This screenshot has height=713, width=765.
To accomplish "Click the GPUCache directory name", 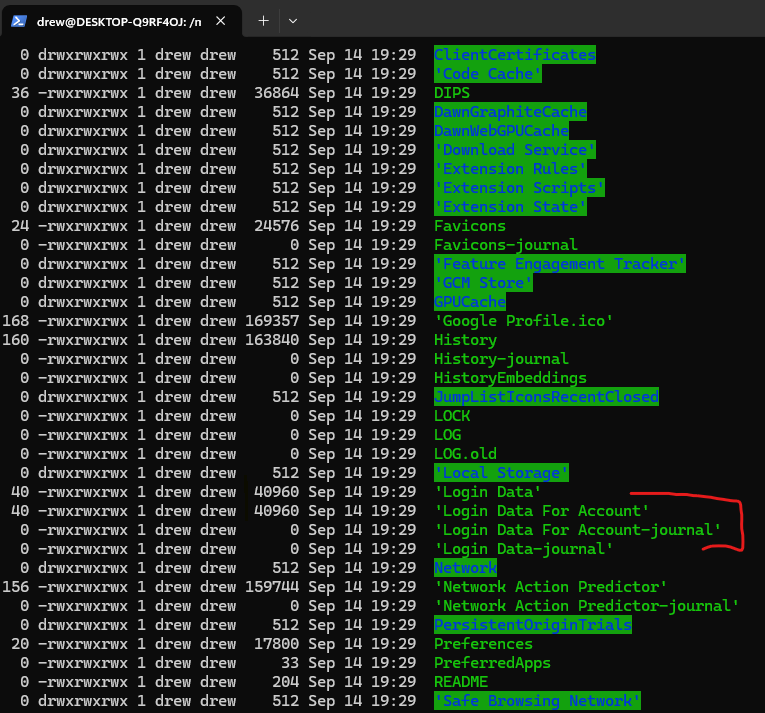I will (x=470, y=302).
